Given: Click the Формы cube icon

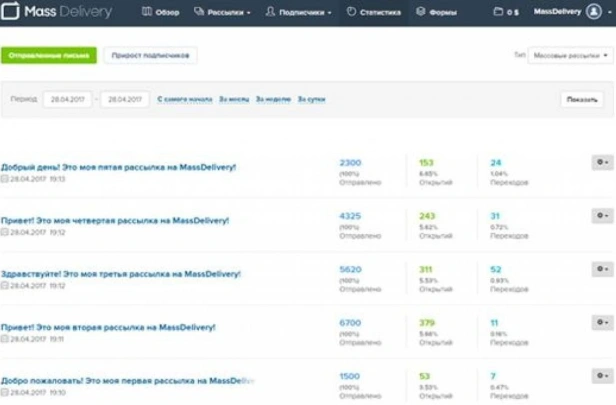Looking at the screenshot, I should 421,12.
